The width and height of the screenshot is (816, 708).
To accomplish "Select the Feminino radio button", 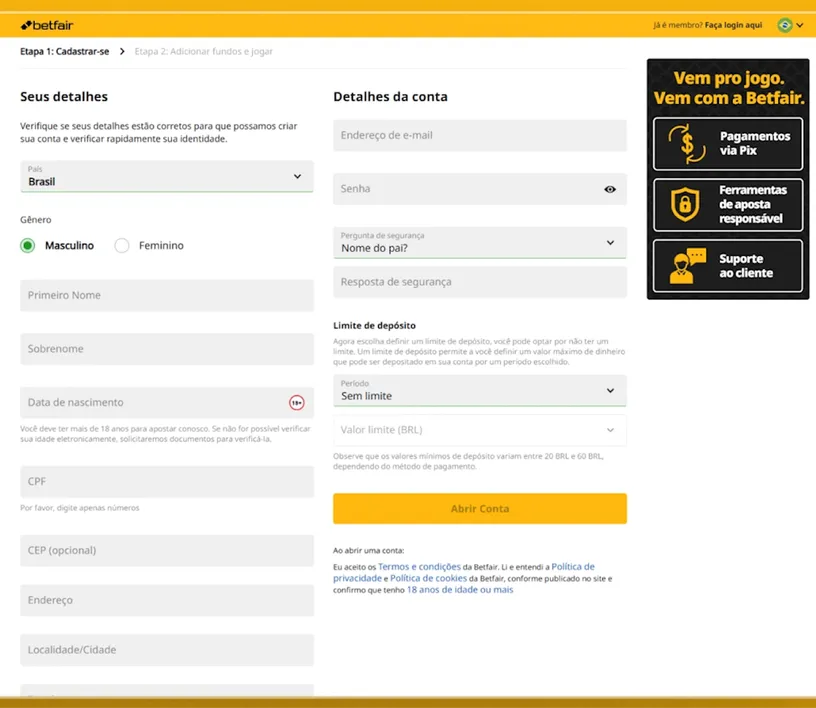I will [122, 245].
